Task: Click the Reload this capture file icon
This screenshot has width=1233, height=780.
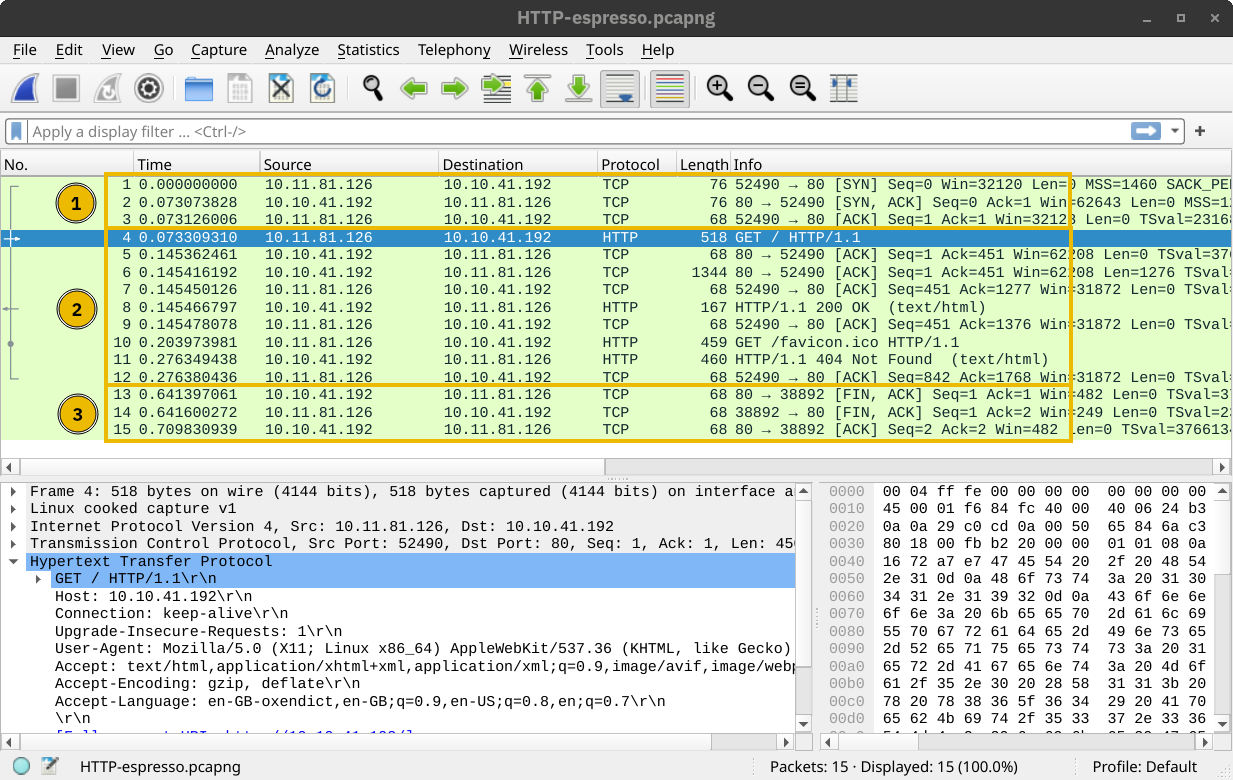Action: (322, 88)
